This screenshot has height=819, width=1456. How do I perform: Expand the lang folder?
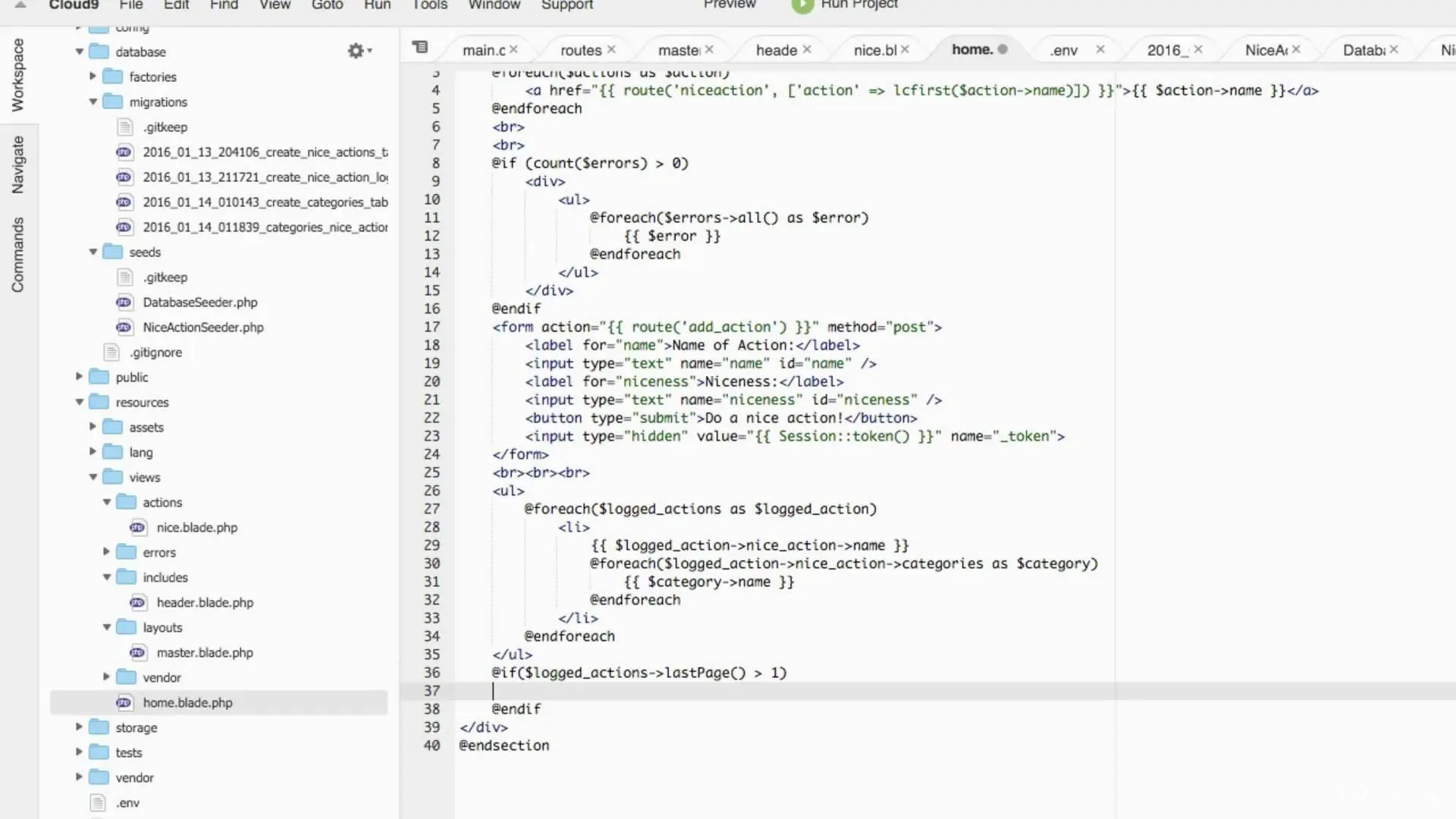[93, 452]
